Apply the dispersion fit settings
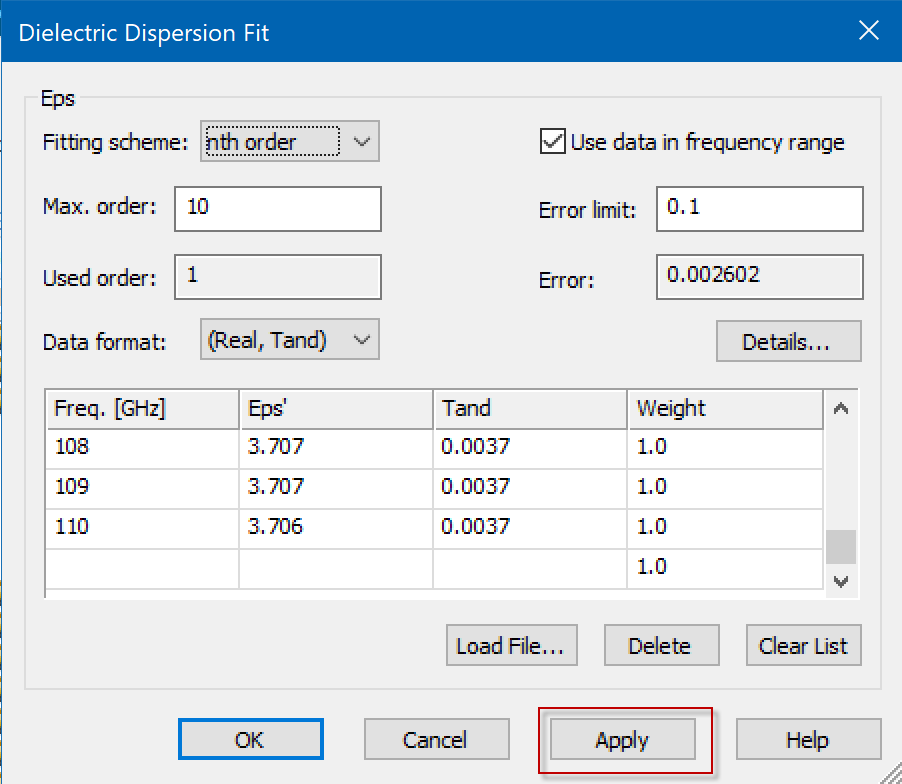Image resolution: width=902 pixels, height=784 pixels. click(x=622, y=740)
